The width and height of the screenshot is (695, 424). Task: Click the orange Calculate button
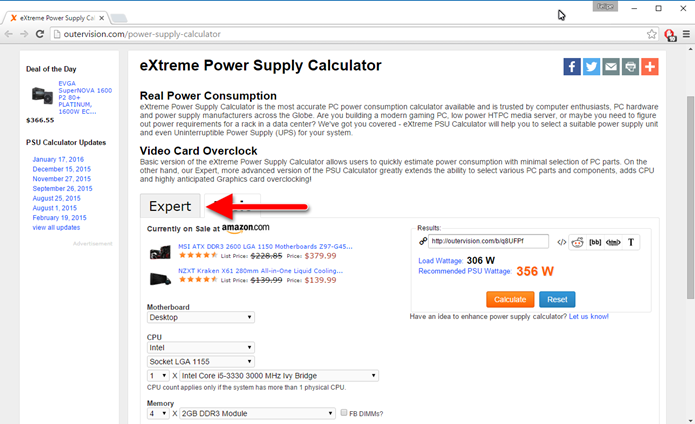click(x=510, y=300)
